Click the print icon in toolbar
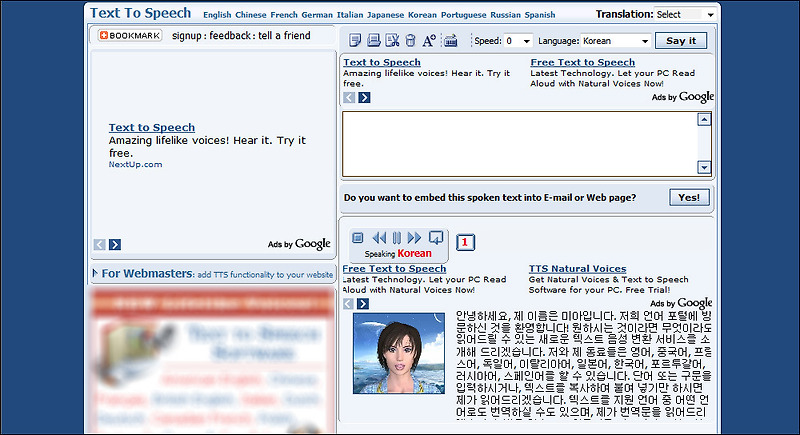 coord(373,40)
